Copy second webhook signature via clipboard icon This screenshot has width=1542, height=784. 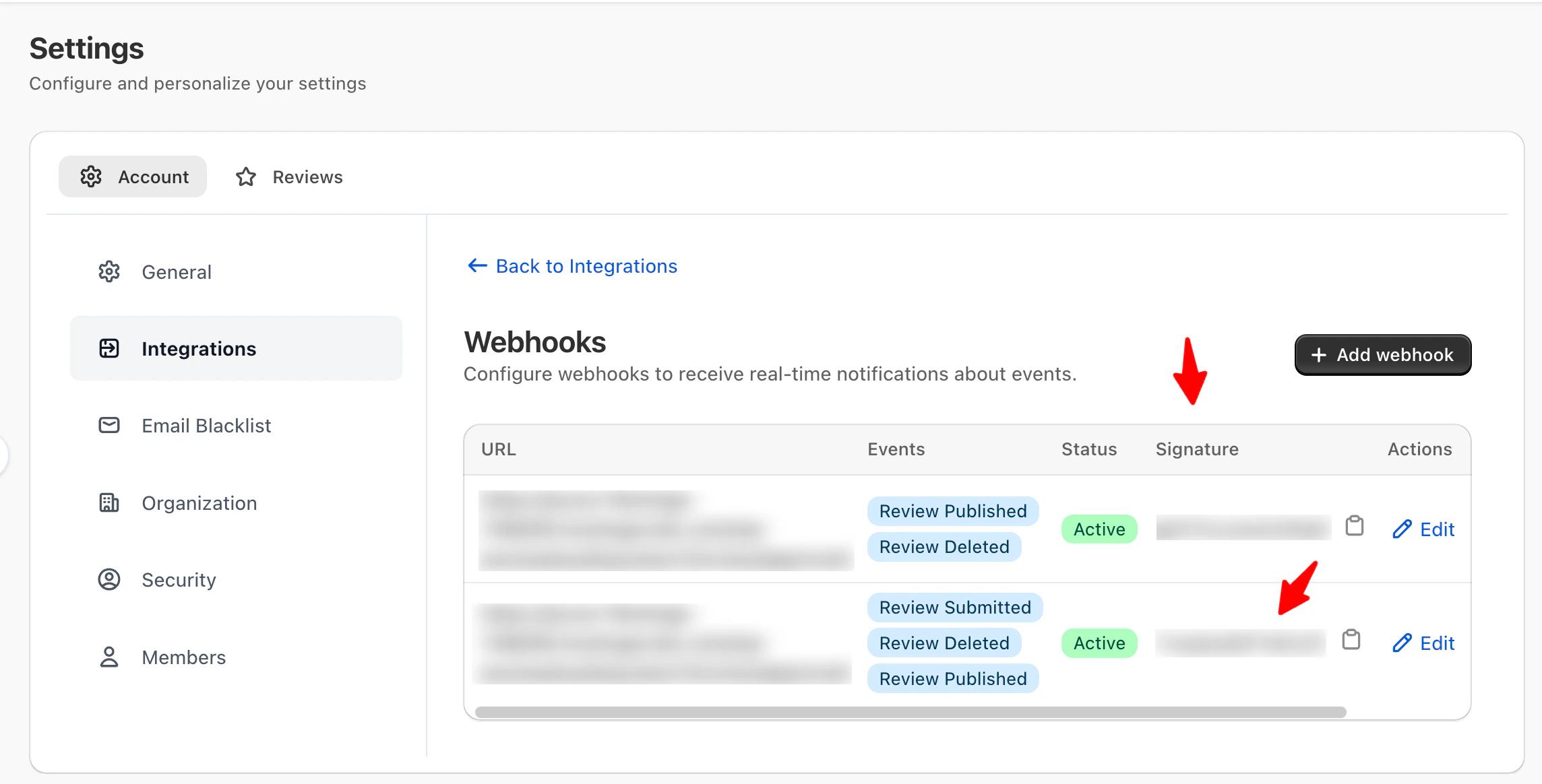[1351, 640]
